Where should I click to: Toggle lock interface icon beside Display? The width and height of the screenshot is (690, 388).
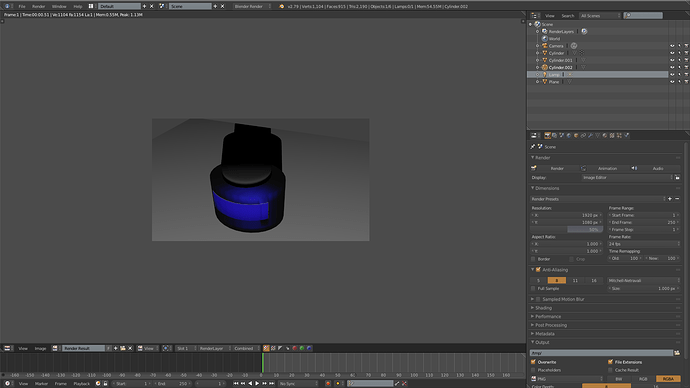click(x=677, y=177)
